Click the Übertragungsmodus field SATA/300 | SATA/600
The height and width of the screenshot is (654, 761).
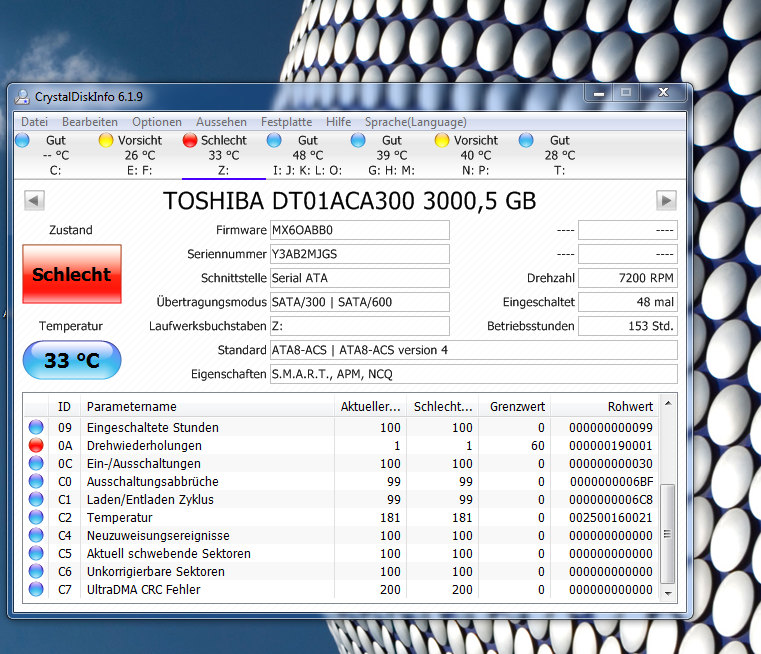360,302
